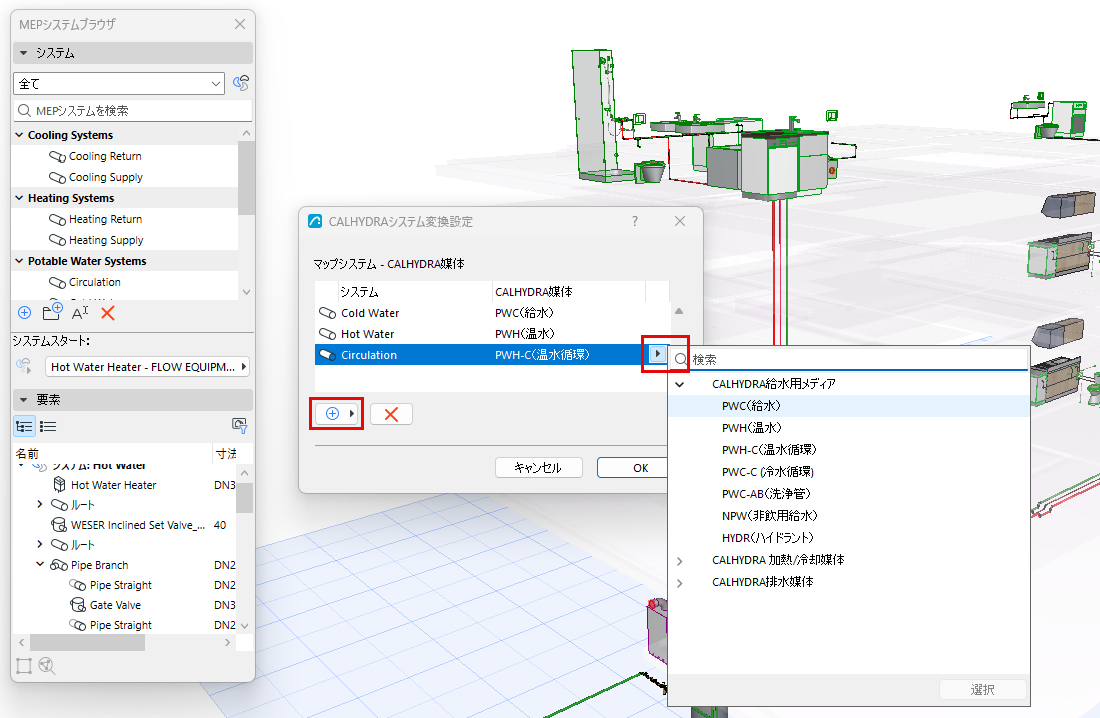Select Heating Supply in the system tree
The image size is (1100, 718).
click(106, 240)
